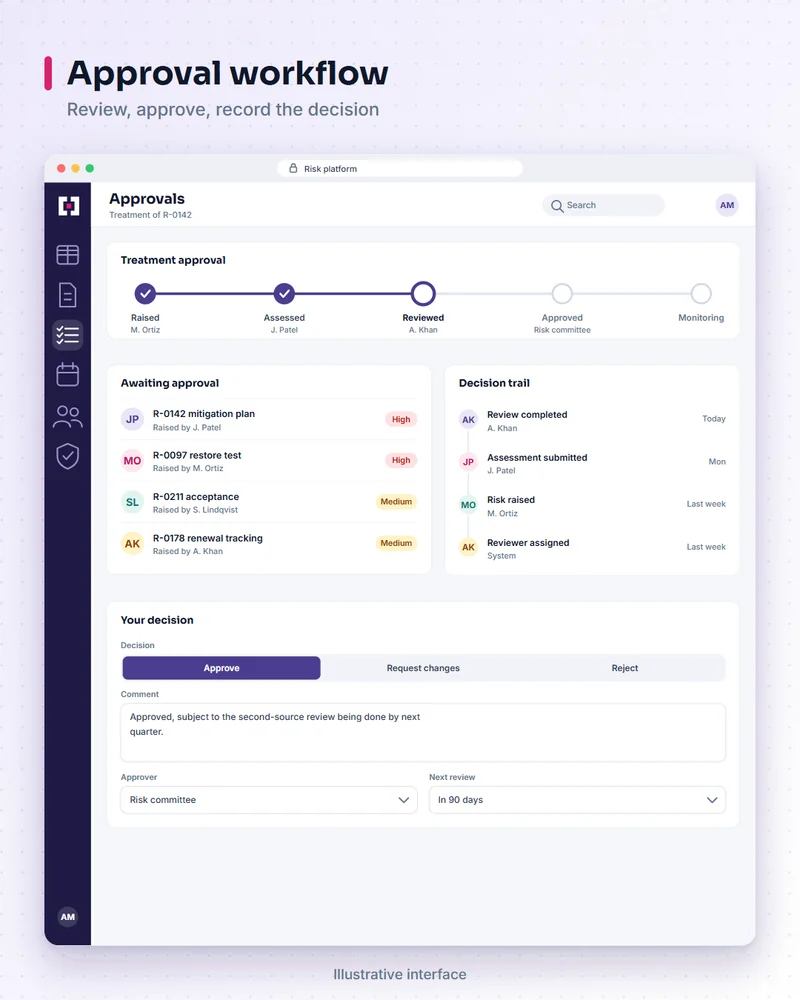Open the document sidebar icon

pos(68,295)
